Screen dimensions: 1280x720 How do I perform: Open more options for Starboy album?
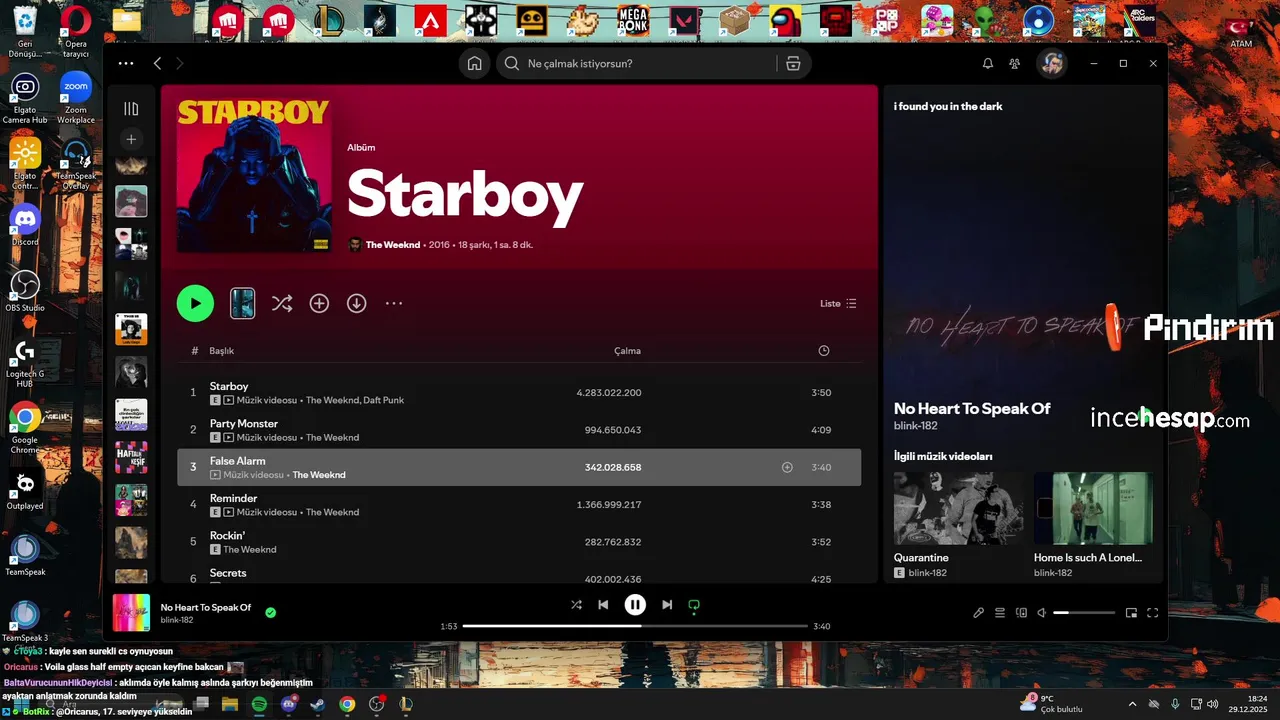[394, 303]
